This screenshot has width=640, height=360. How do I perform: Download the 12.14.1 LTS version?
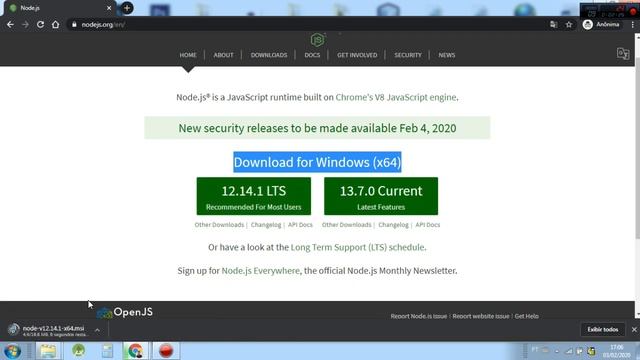(x=253, y=196)
